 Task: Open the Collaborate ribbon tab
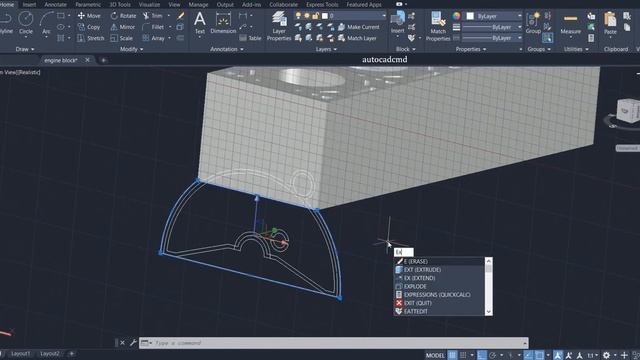point(283,4)
